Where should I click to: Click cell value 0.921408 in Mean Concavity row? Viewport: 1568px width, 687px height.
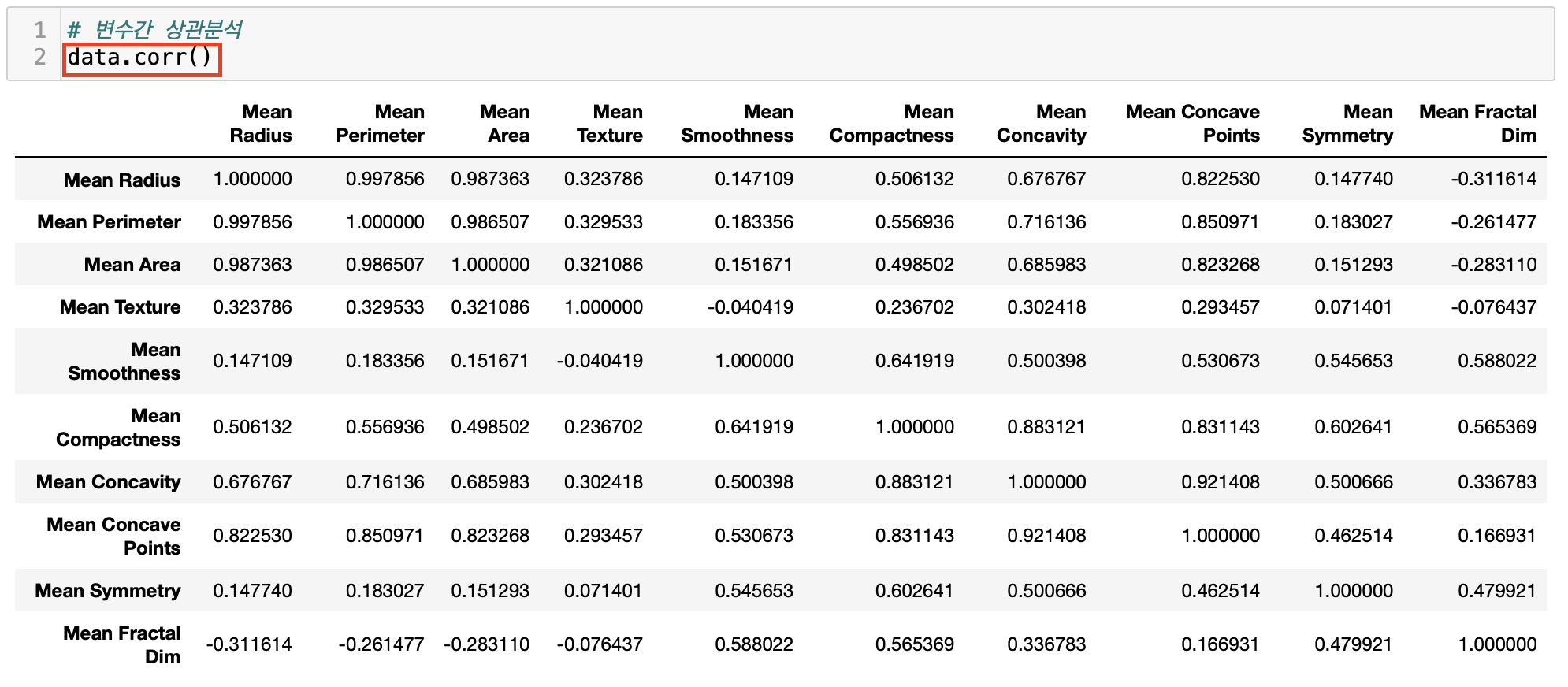[1221, 482]
